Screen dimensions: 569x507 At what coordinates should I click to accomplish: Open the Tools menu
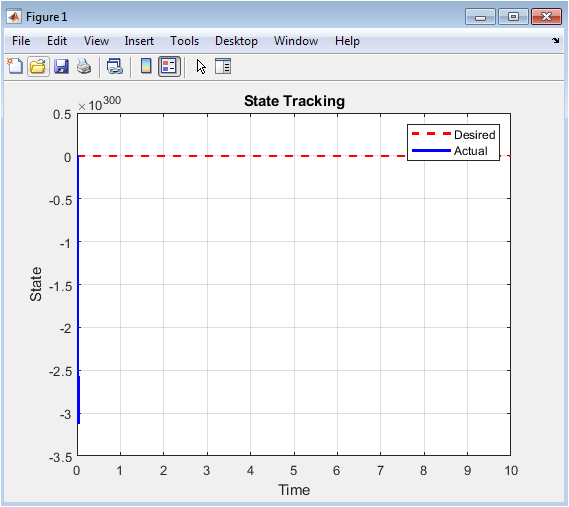coord(185,41)
